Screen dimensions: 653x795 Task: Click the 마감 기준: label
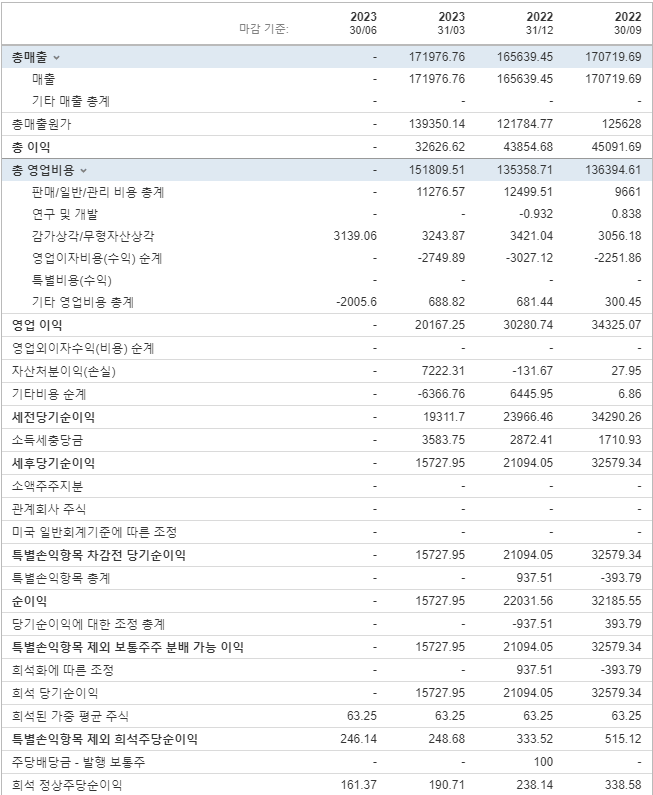(264, 29)
